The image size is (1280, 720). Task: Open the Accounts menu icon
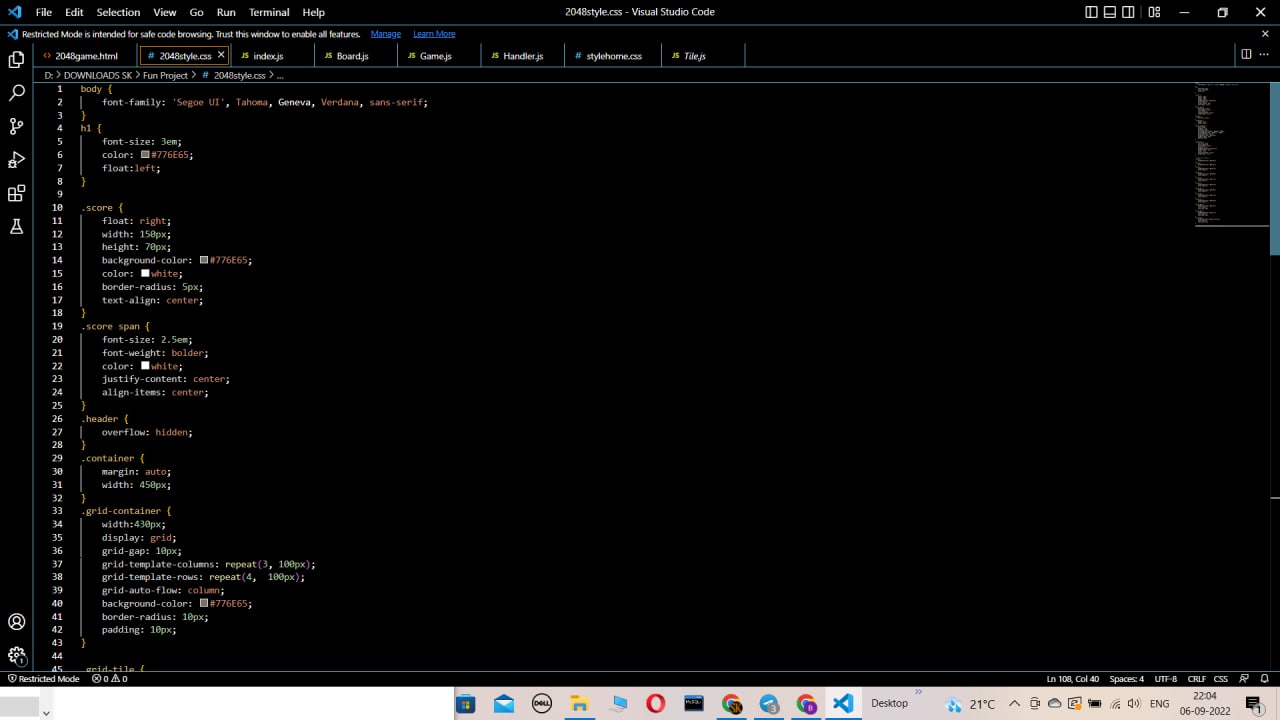[x=16, y=622]
